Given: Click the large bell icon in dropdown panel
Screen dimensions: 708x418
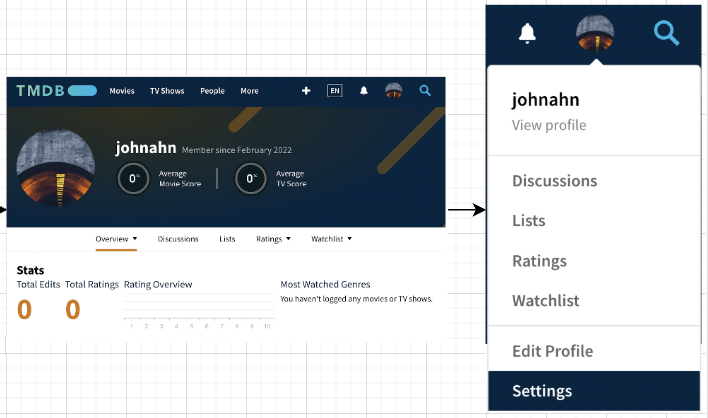Looking at the screenshot, I should (x=527, y=33).
